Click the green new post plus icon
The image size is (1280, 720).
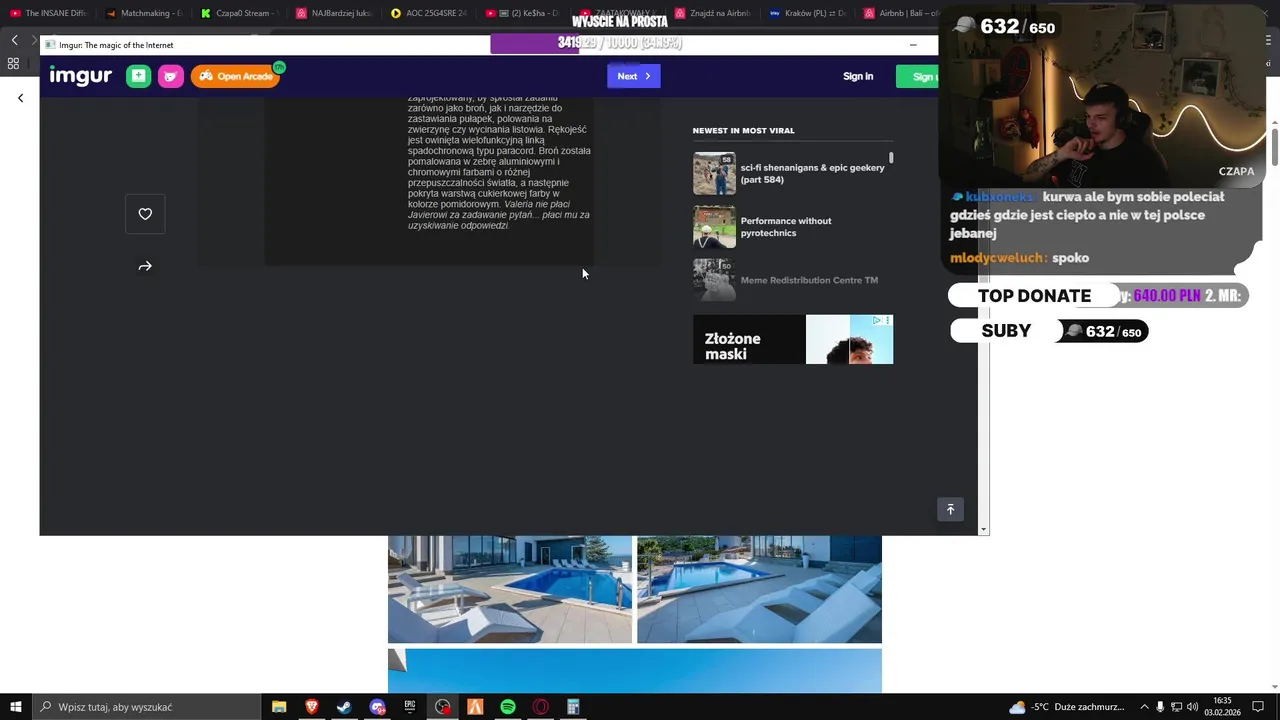(138, 76)
